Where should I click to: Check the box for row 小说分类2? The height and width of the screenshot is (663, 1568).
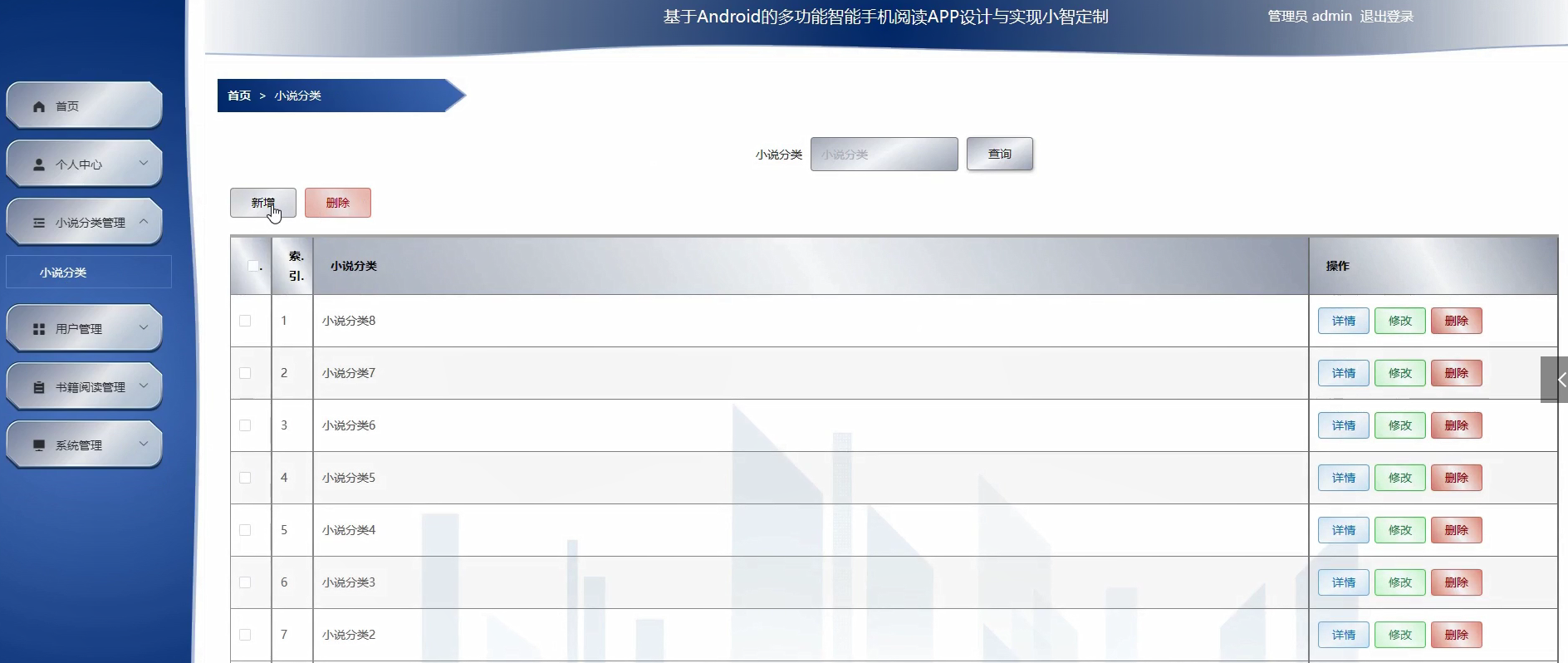tap(245, 635)
